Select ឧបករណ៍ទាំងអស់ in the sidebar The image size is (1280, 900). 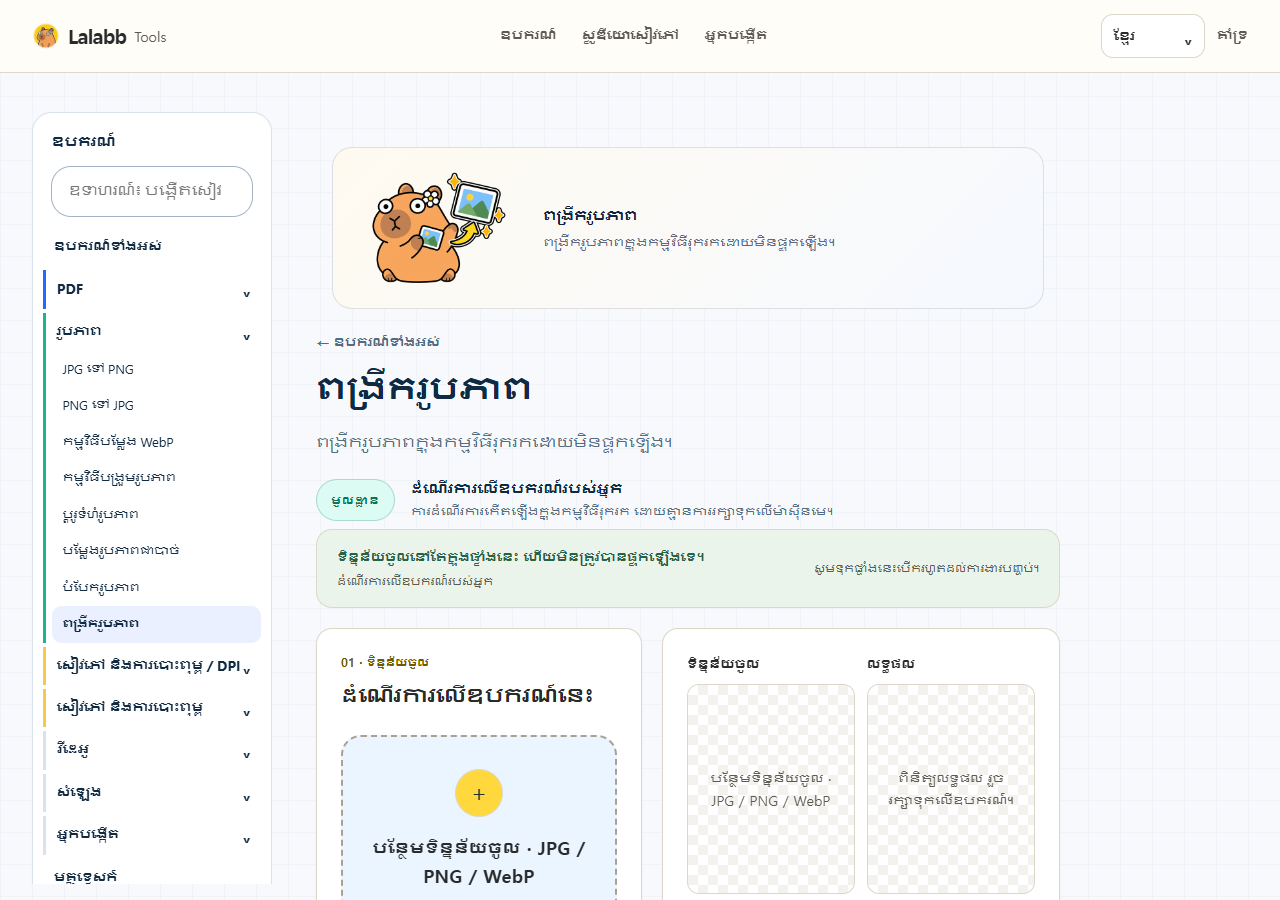[108, 246]
